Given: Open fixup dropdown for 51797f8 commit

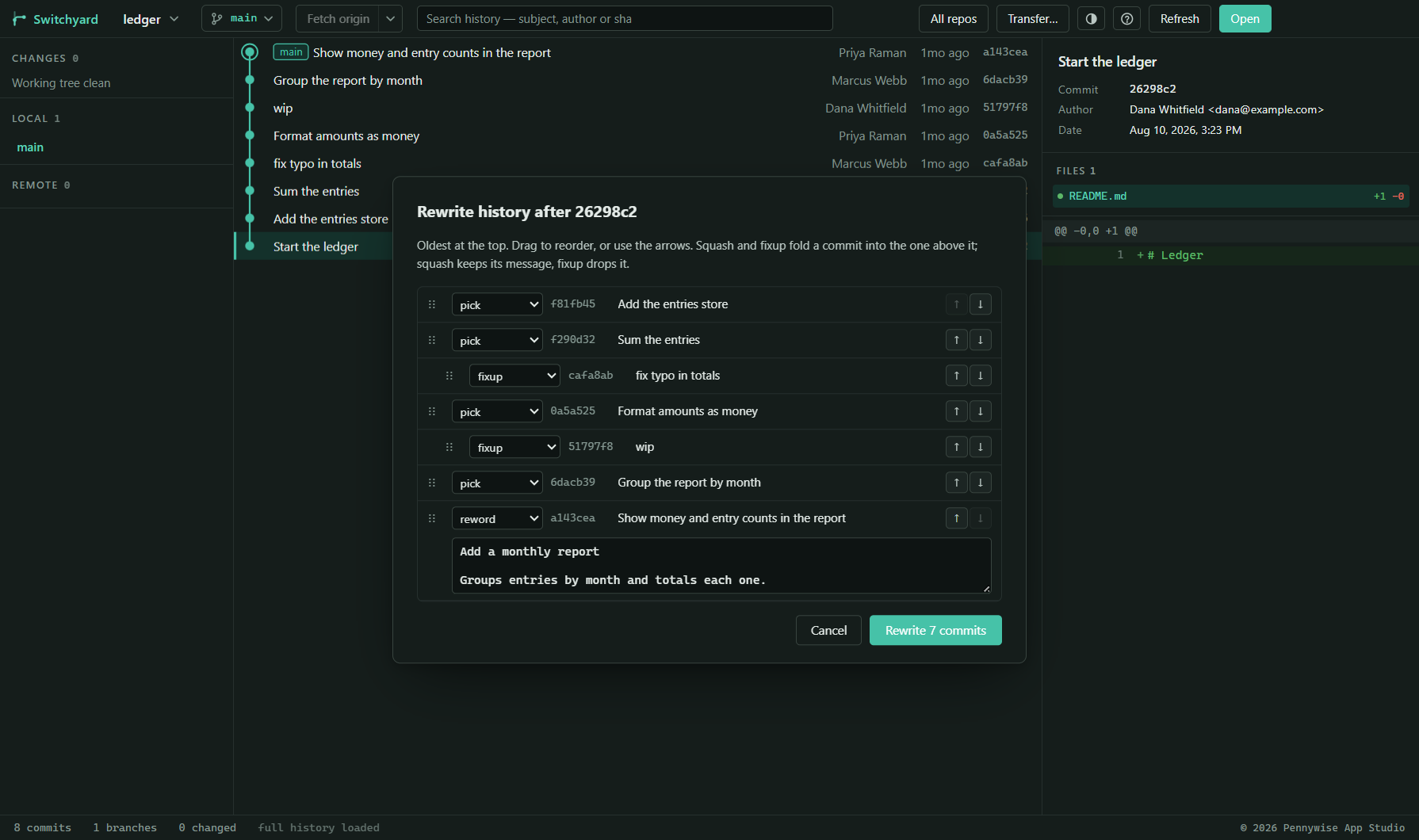Looking at the screenshot, I should point(514,447).
